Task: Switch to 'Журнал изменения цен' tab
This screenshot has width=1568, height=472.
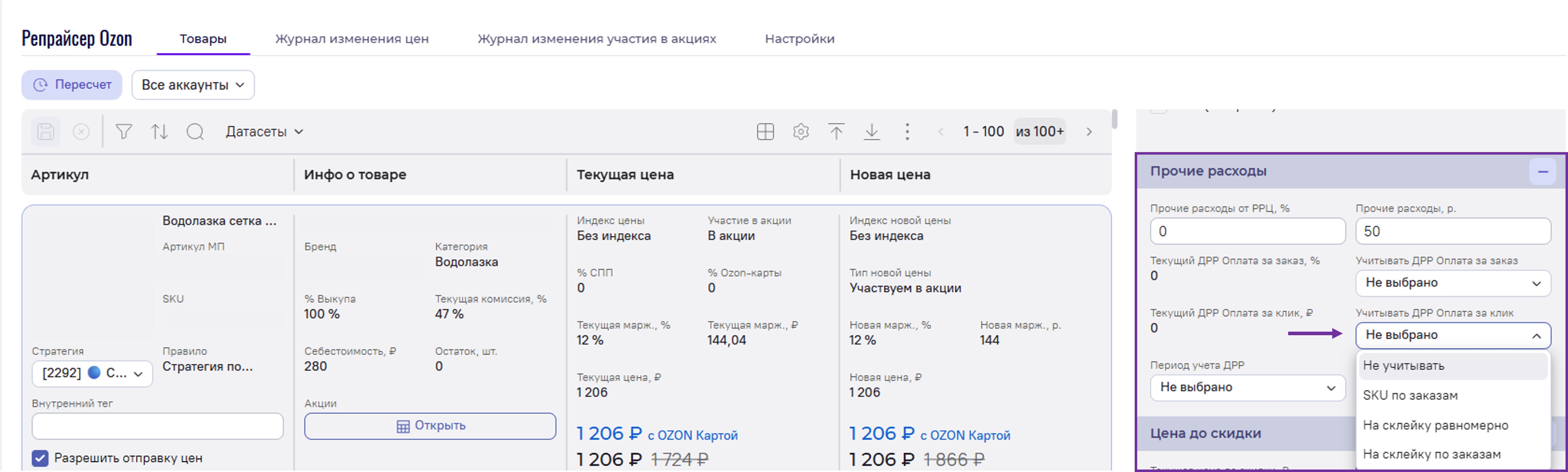Action: coord(352,39)
